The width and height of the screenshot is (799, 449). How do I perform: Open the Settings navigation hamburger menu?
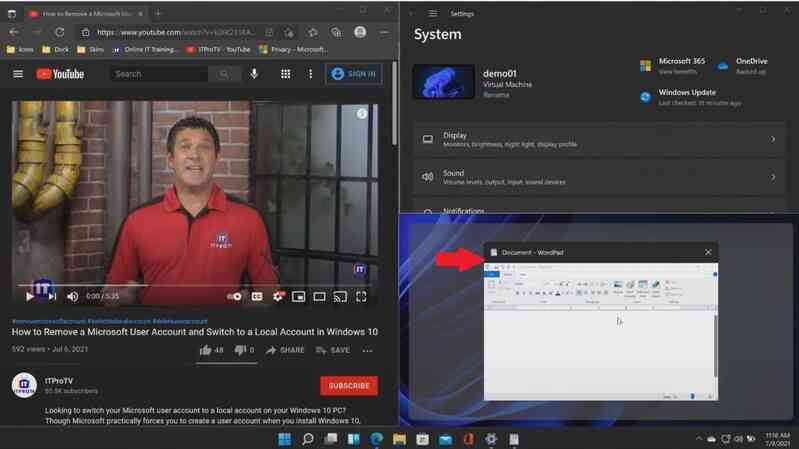click(x=433, y=14)
